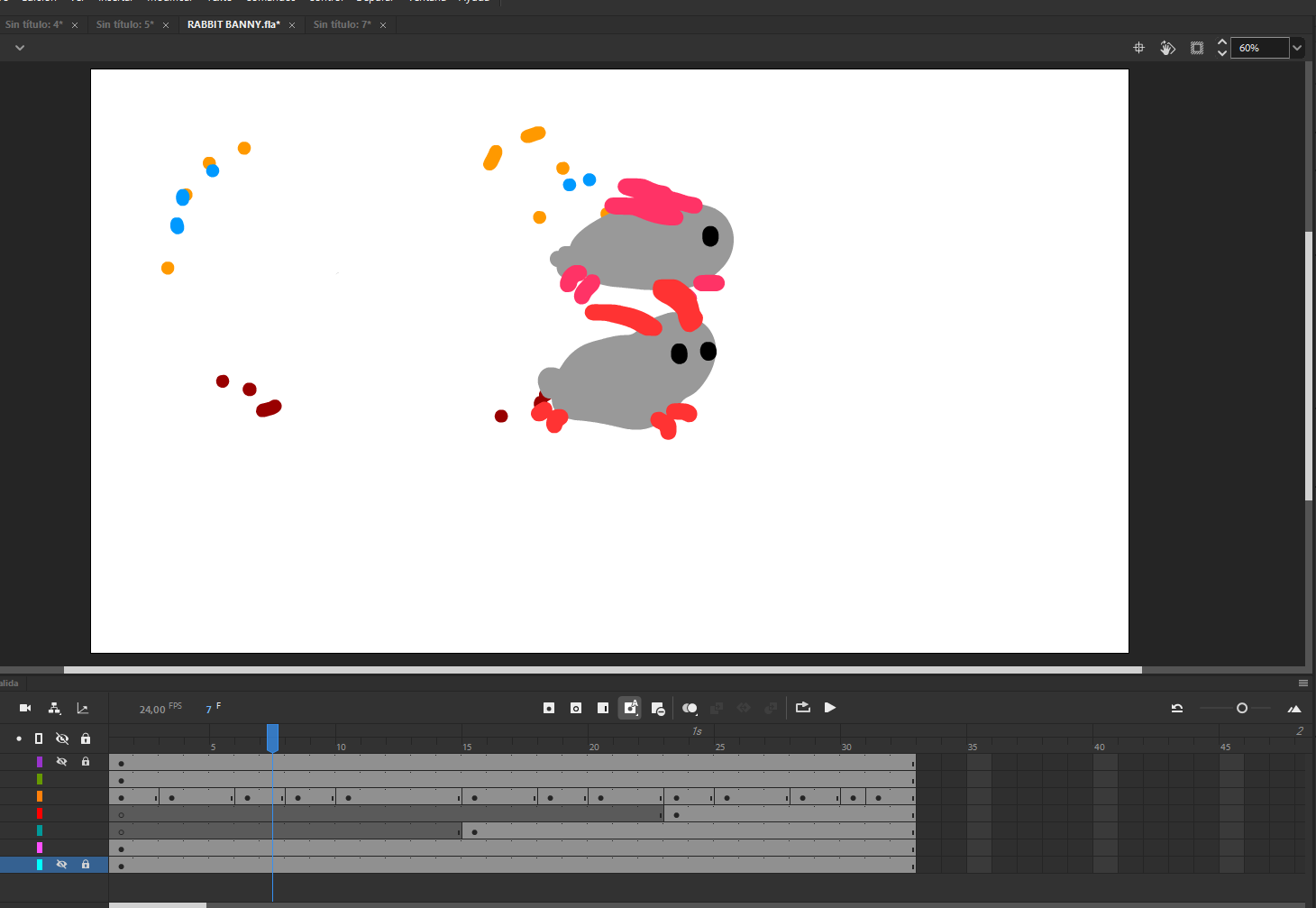Toggle highlight for all layers header dot
Image resolution: width=1316 pixels, height=908 pixels.
pos(19,738)
